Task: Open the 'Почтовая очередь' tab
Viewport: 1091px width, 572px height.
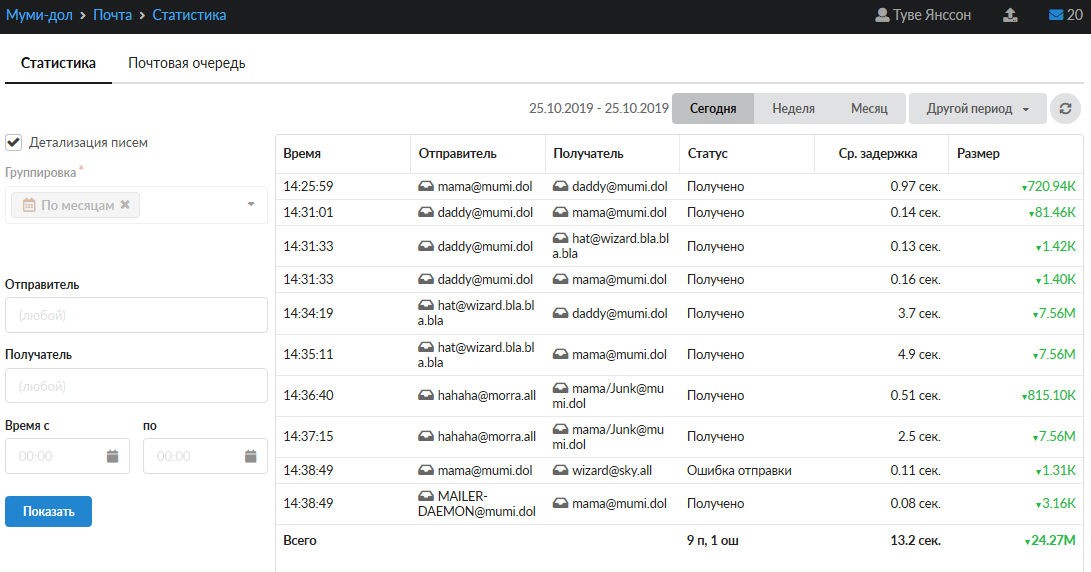Action: [x=187, y=63]
